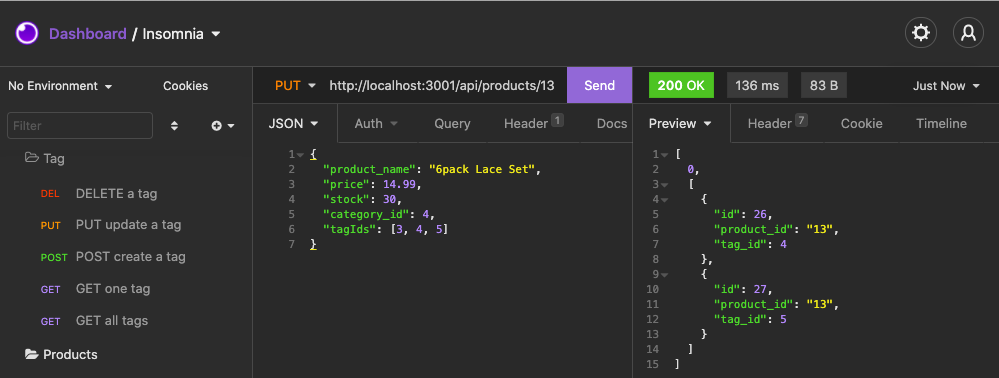Screen dimensions: 999x378
Task: Collapse response line 3 fold arrow
Action: pyautogui.click(x=665, y=185)
